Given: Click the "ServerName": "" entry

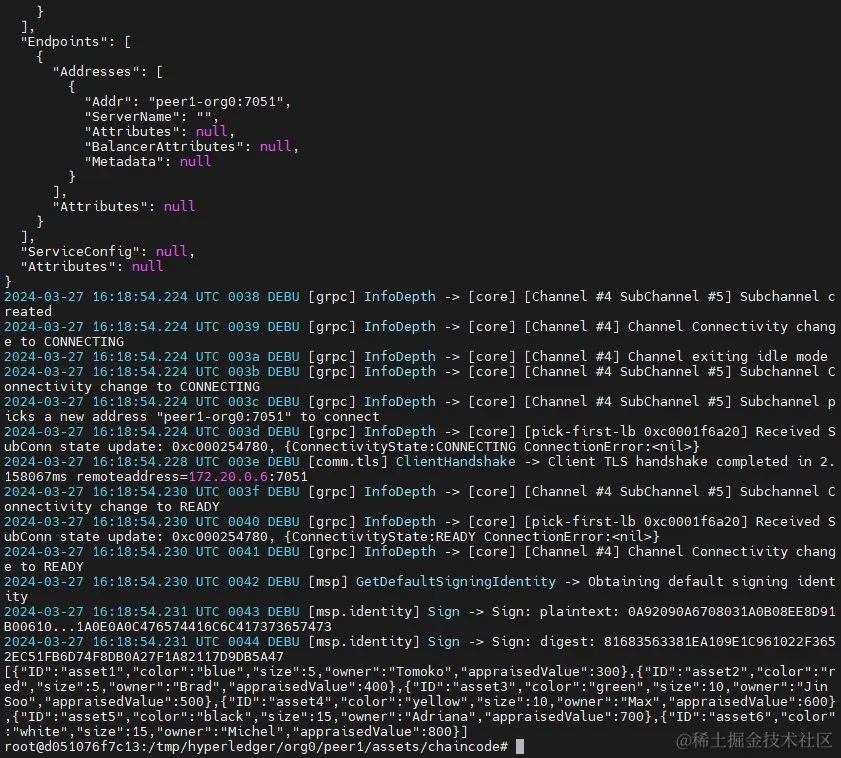Looking at the screenshot, I should click(x=151, y=117).
